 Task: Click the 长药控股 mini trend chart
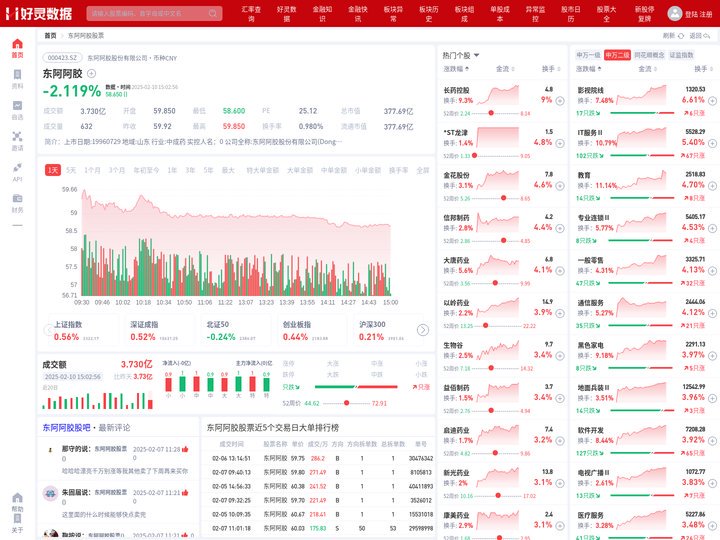(x=498, y=95)
